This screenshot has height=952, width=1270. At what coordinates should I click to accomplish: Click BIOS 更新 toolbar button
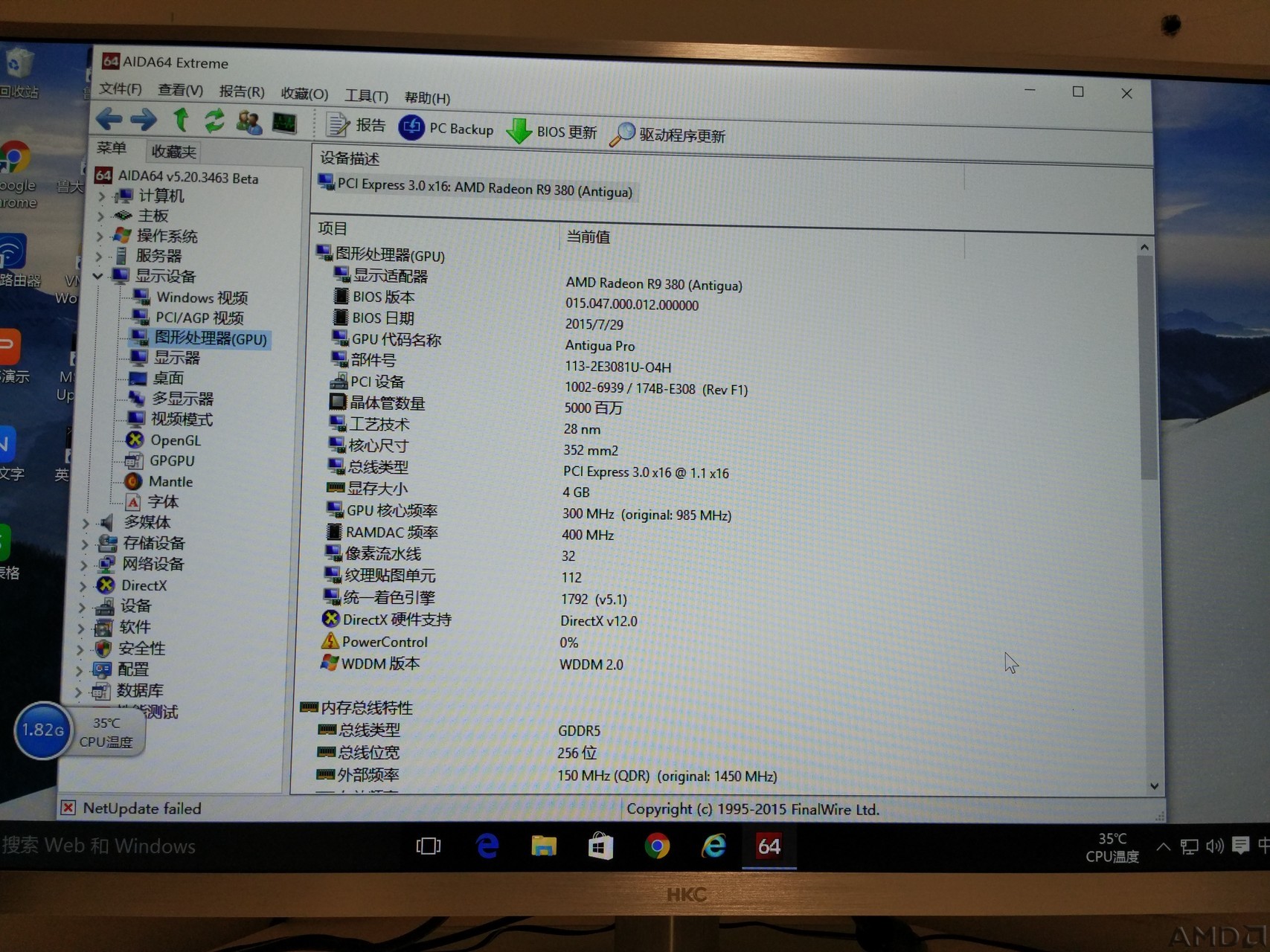(551, 131)
